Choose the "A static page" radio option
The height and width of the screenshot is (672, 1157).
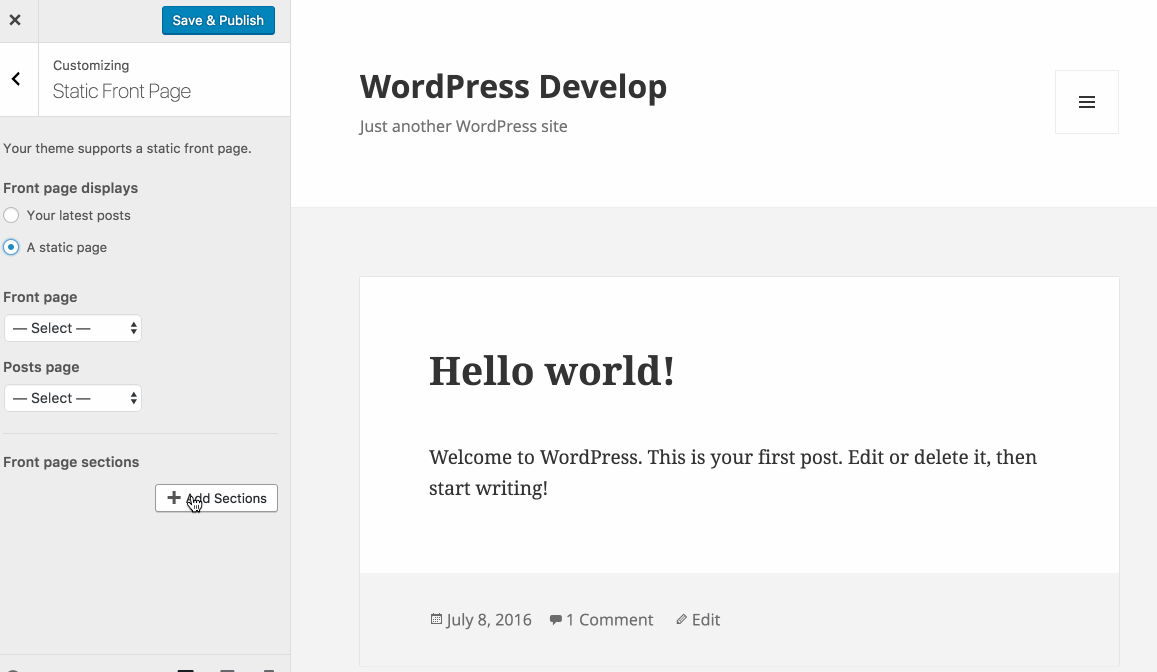(x=11, y=247)
